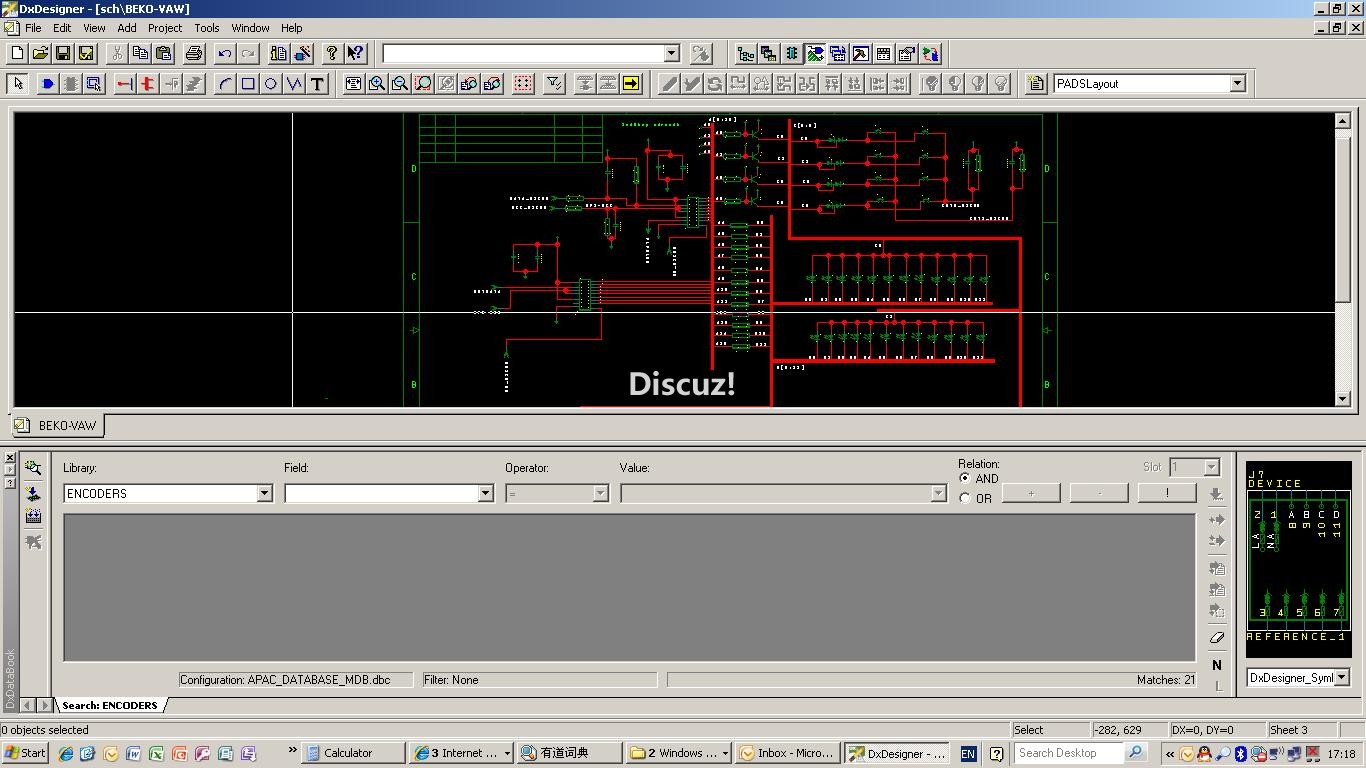The height and width of the screenshot is (768, 1366).
Task: Click the Print icon in toolbar
Action: click(x=194, y=53)
